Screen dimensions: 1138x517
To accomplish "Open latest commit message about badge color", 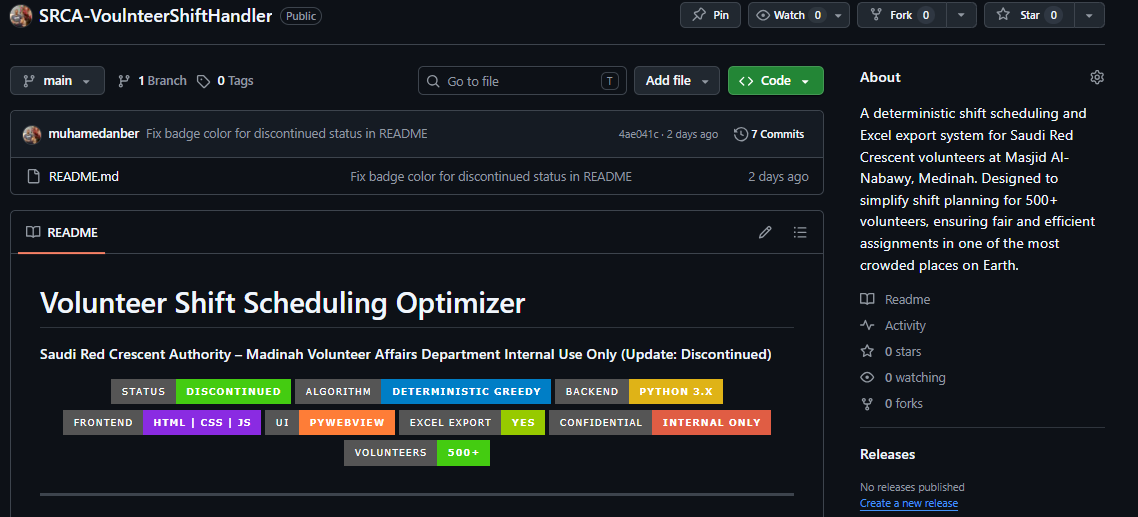I will (x=287, y=134).
